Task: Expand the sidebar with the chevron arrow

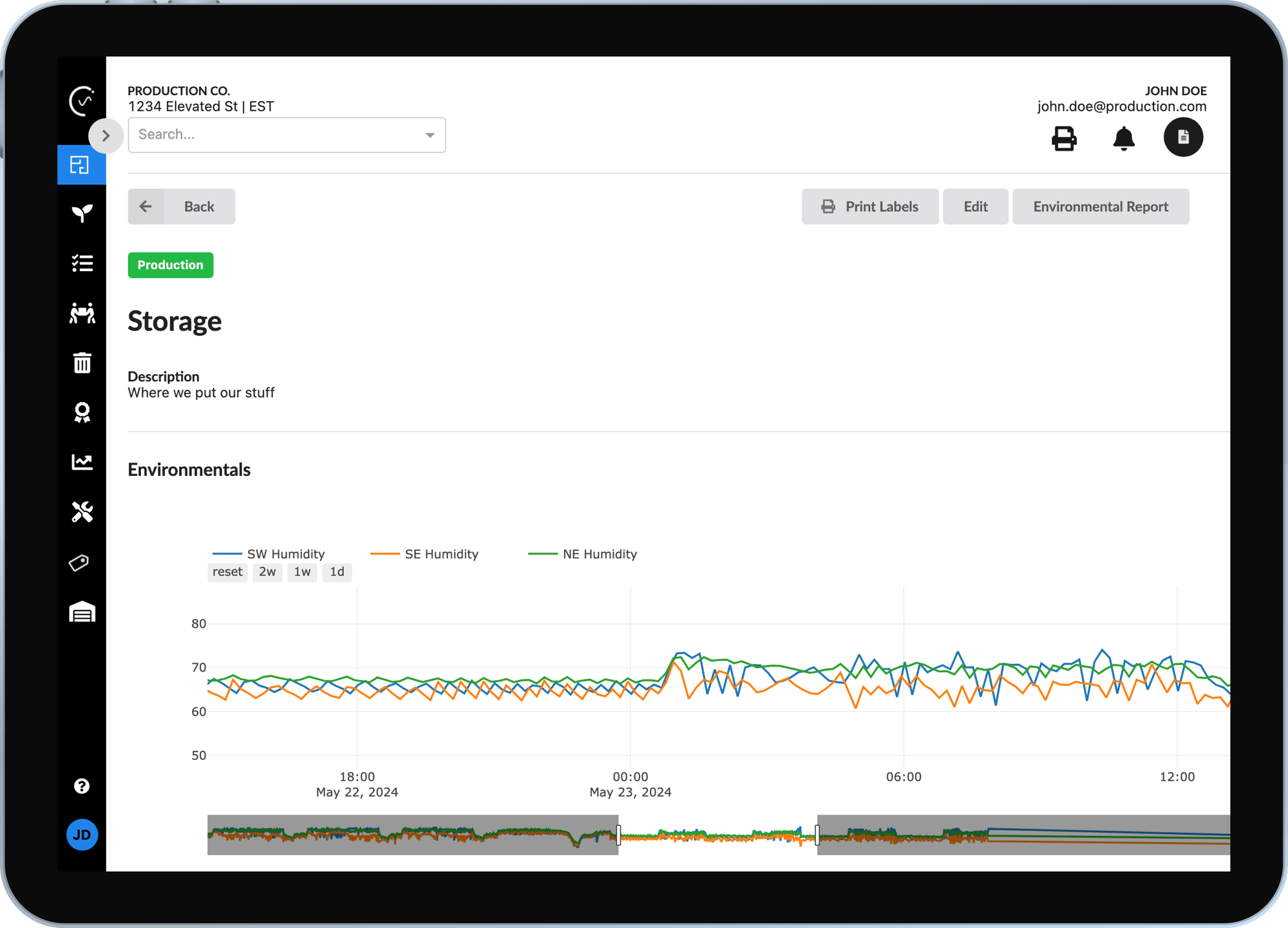Action: tap(106, 135)
